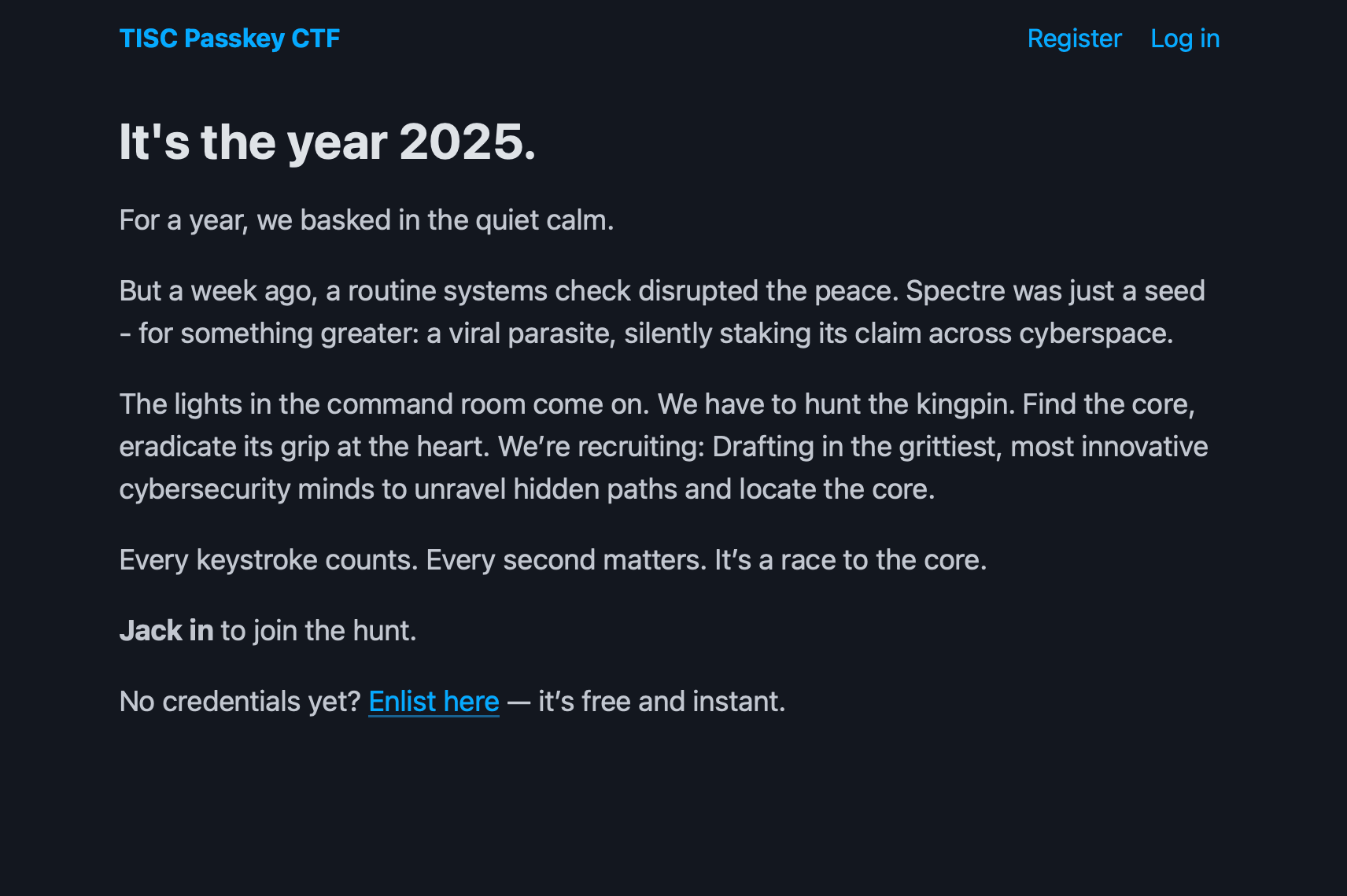Open the Register page from navigation
Screen dimensions: 1347x896
pyautogui.click(x=1074, y=39)
